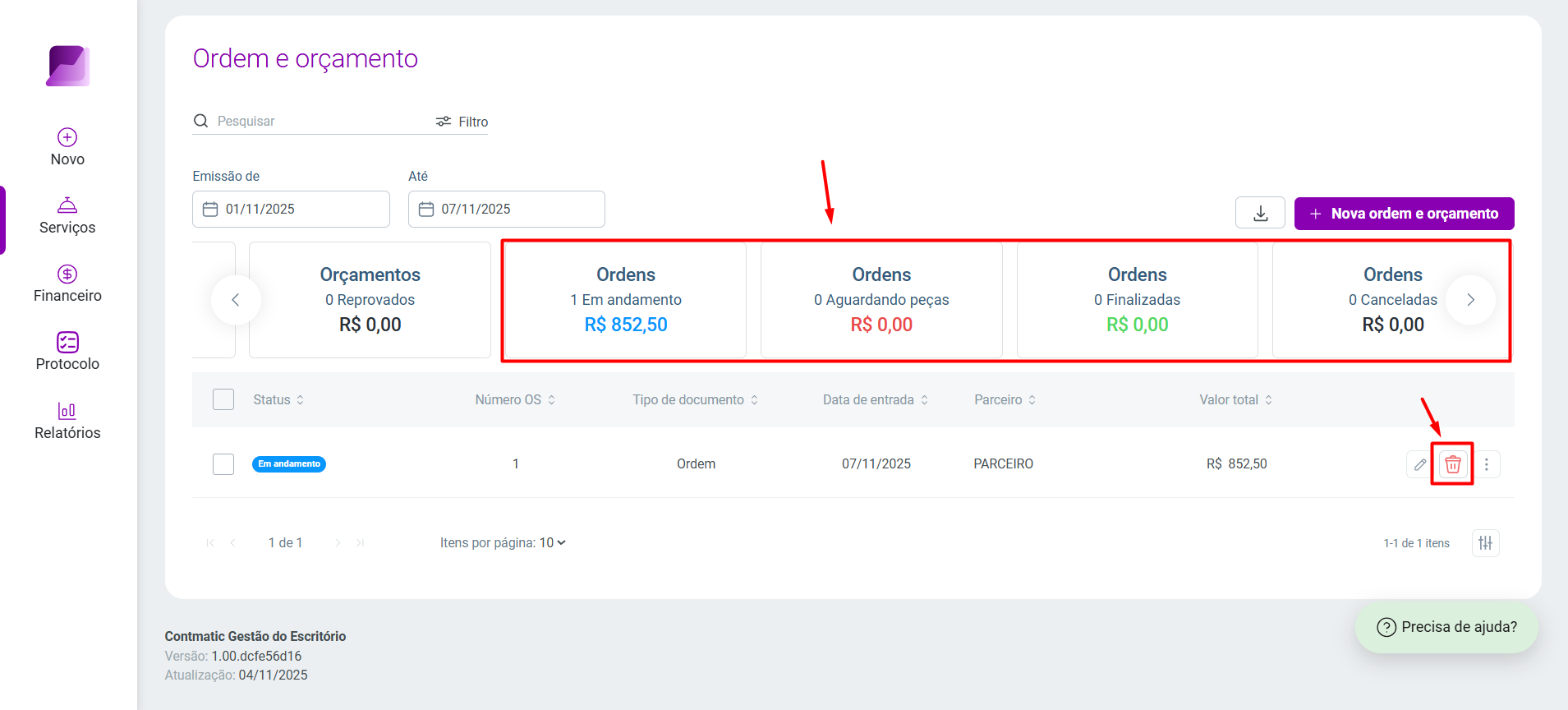Click calendar icon in Até field
This screenshot has height=710, width=1568.
(x=426, y=209)
